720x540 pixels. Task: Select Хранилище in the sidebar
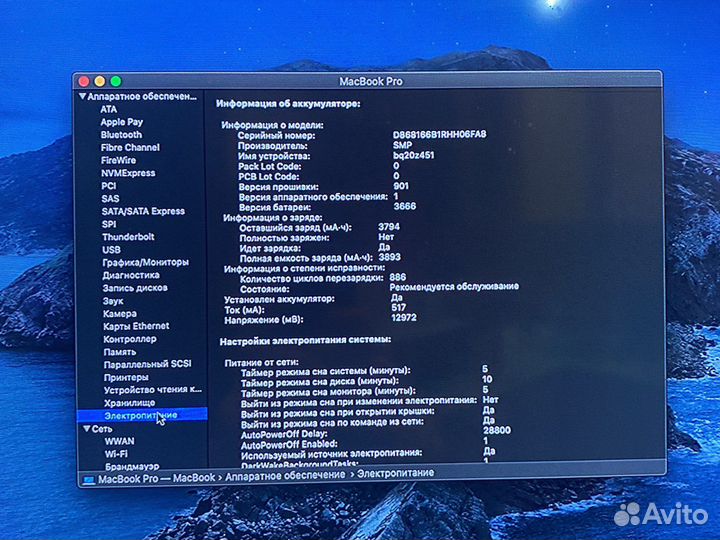tap(129, 403)
